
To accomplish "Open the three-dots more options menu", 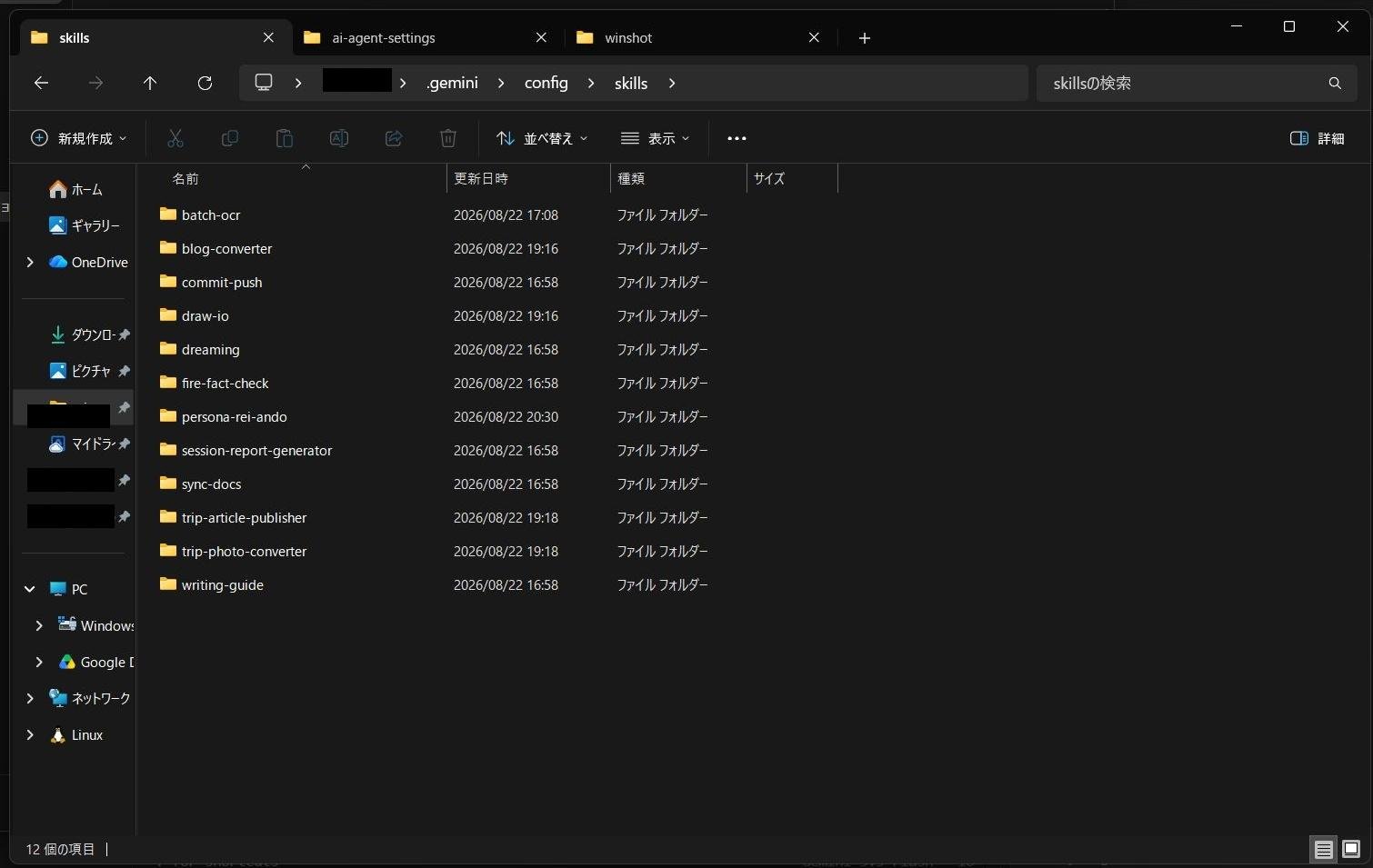I will [737, 138].
